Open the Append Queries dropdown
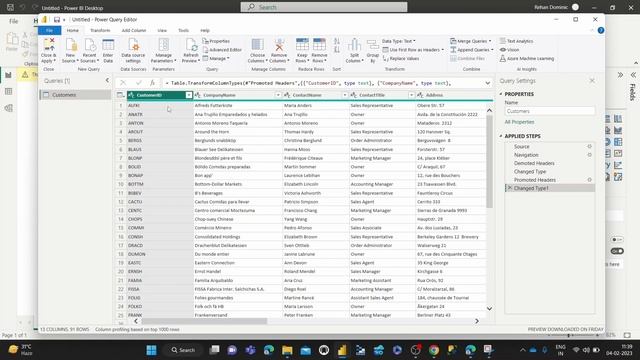The width and height of the screenshot is (640, 360). (472, 50)
